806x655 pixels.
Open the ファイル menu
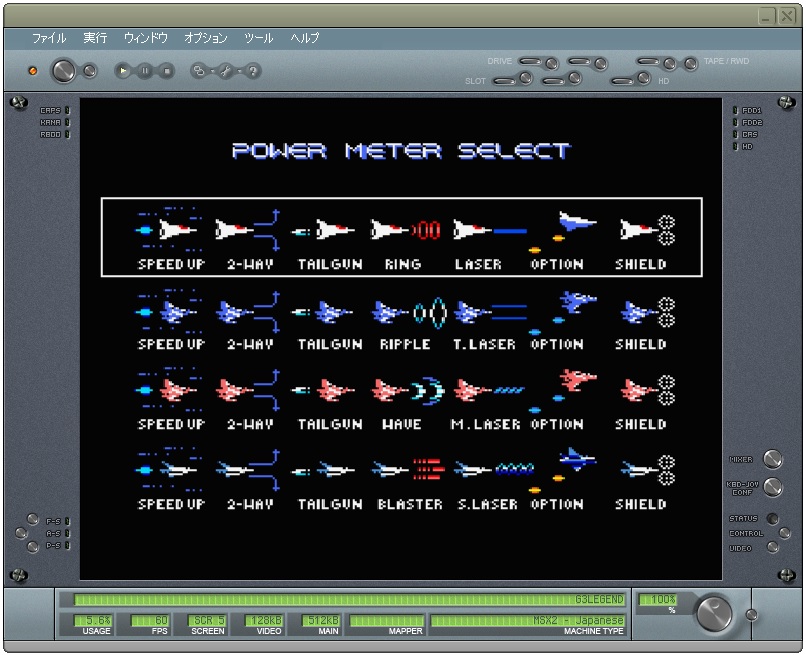coord(49,38)
